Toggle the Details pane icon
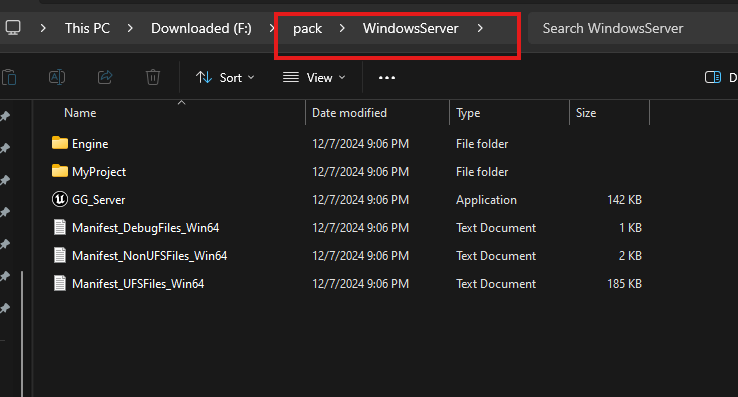 [x=713, y=77]
